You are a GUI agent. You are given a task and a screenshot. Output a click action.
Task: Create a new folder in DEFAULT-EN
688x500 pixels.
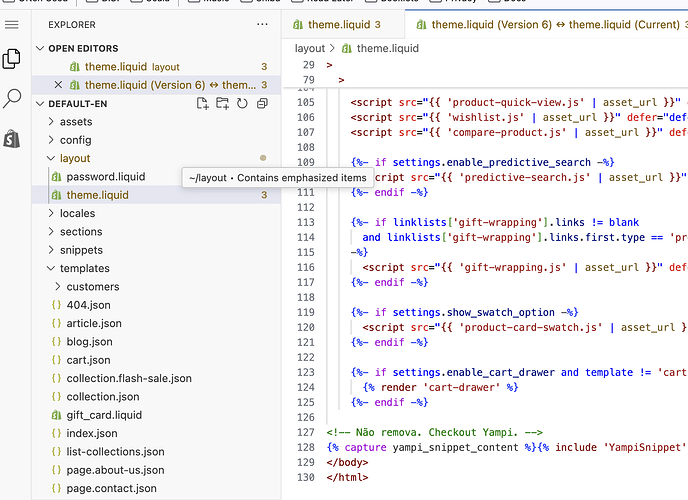pos(222,104)
